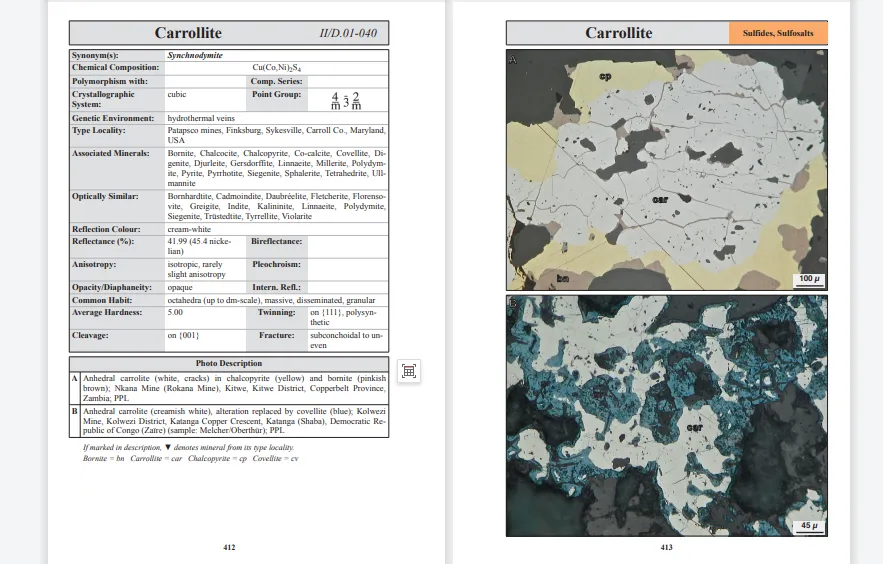Click the Average Hardness value 5.00
Viewport: 883px width, 564px height.
[x=175, y=312]
